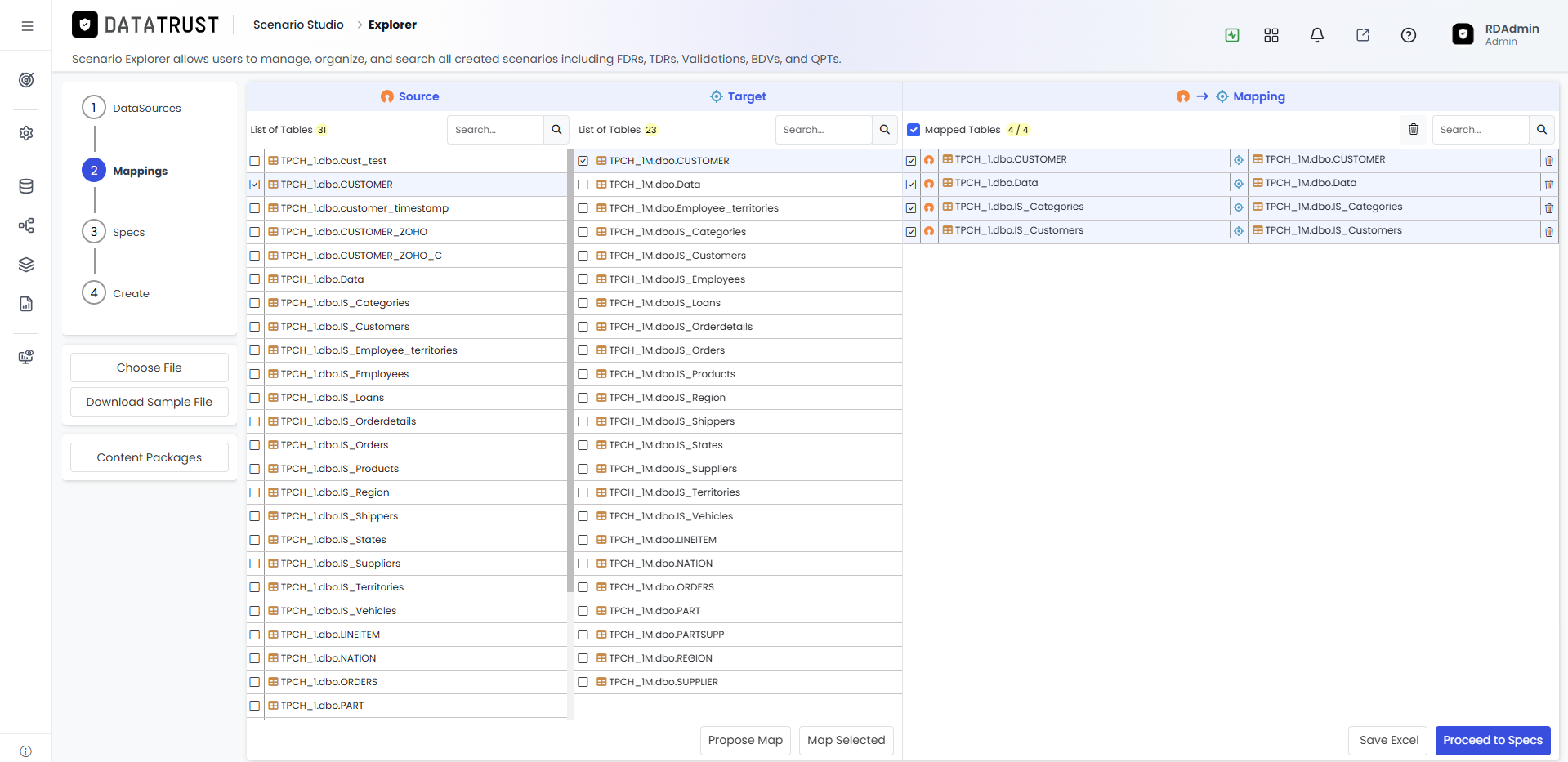Open the notifications bell
1568x762 pixels.
1317,35
